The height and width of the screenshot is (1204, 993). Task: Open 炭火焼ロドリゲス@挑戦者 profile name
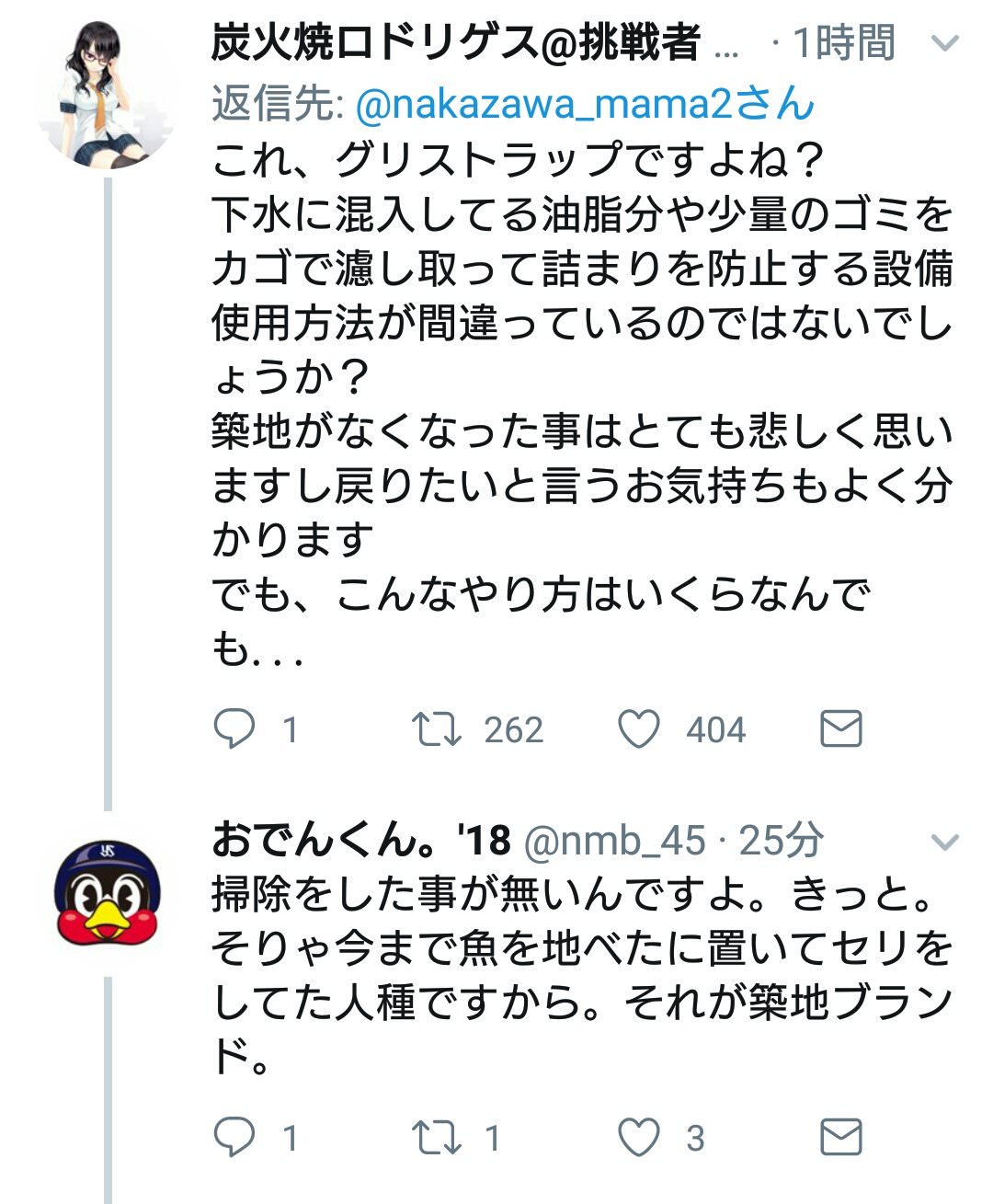455,43
